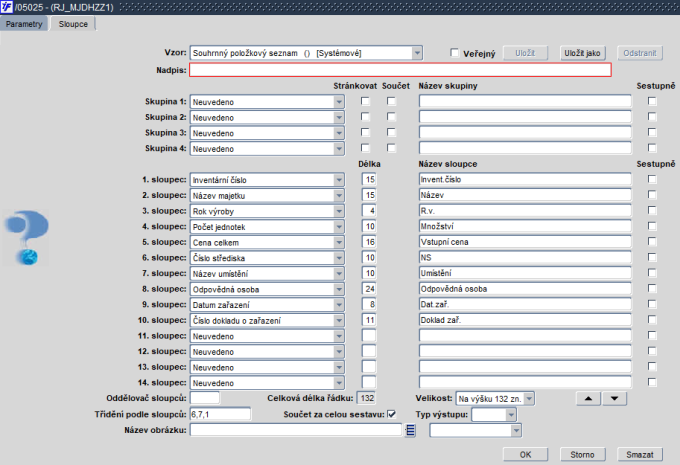Move column down with down arrow button

click(x=614, y=399)
